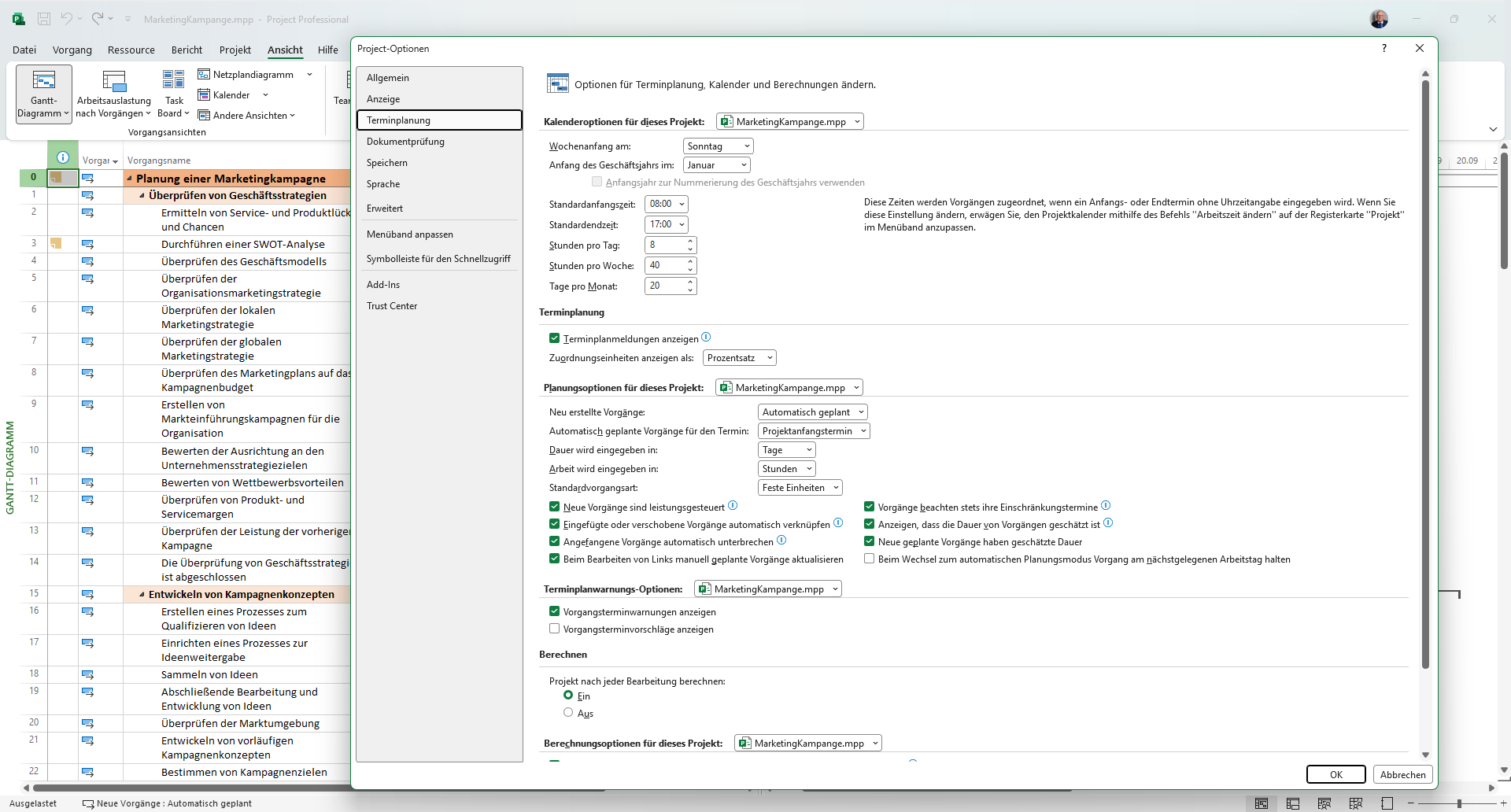
Task: Open the Standardanfangszeit 08:00 dropdown
Action: [666, 204]
